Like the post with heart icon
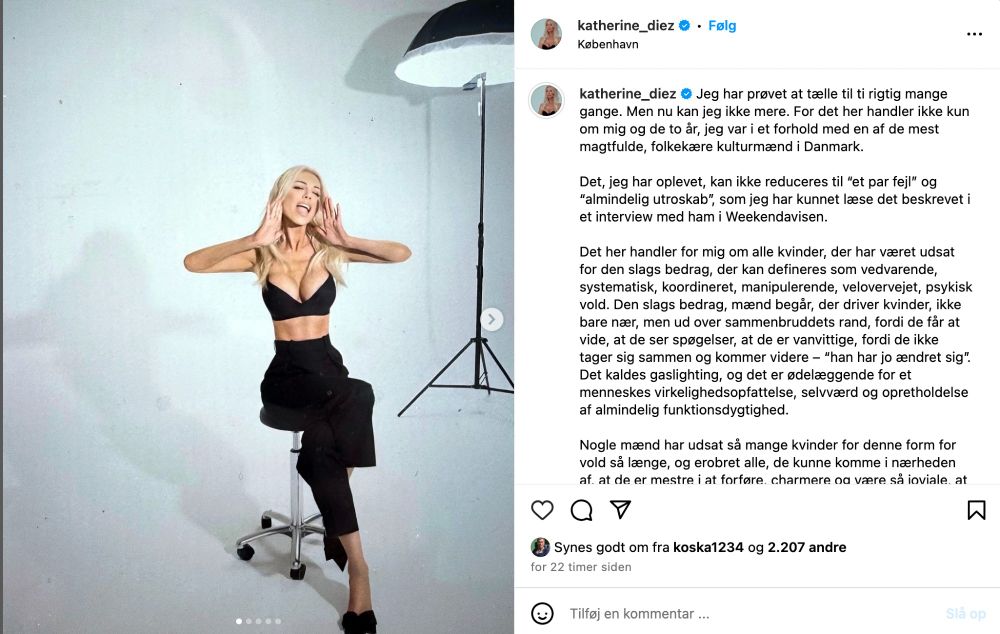The width and height of the screenshot is (1000, 634). tap(542, 510)
